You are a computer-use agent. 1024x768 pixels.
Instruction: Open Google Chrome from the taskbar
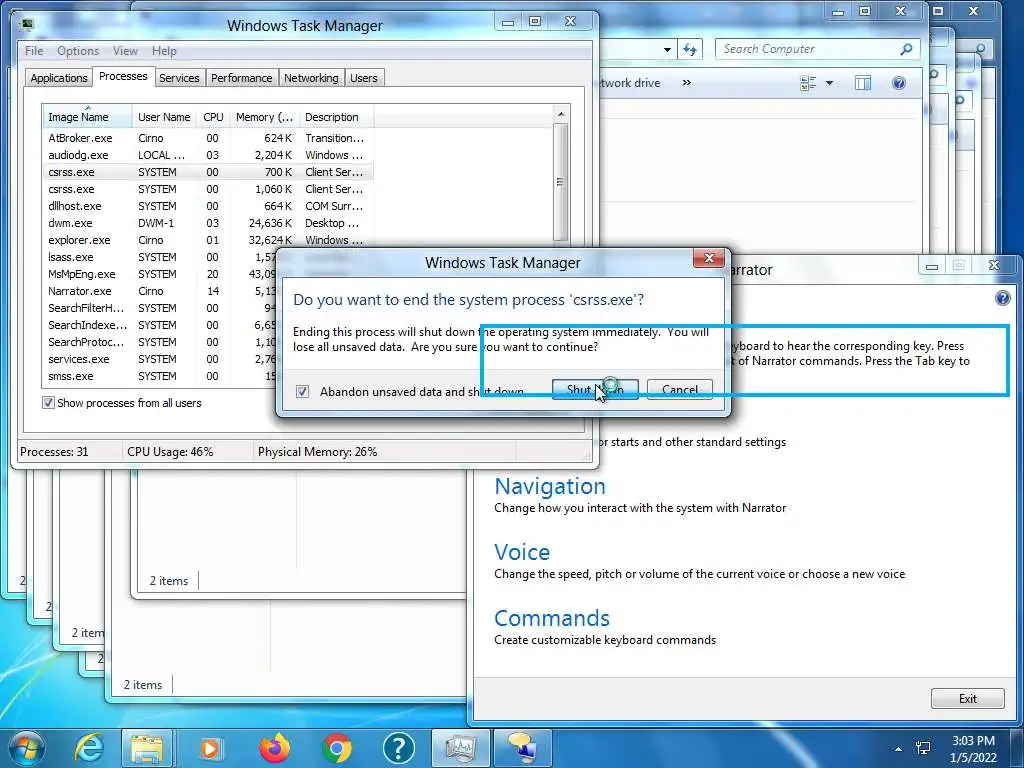(336, 748)
